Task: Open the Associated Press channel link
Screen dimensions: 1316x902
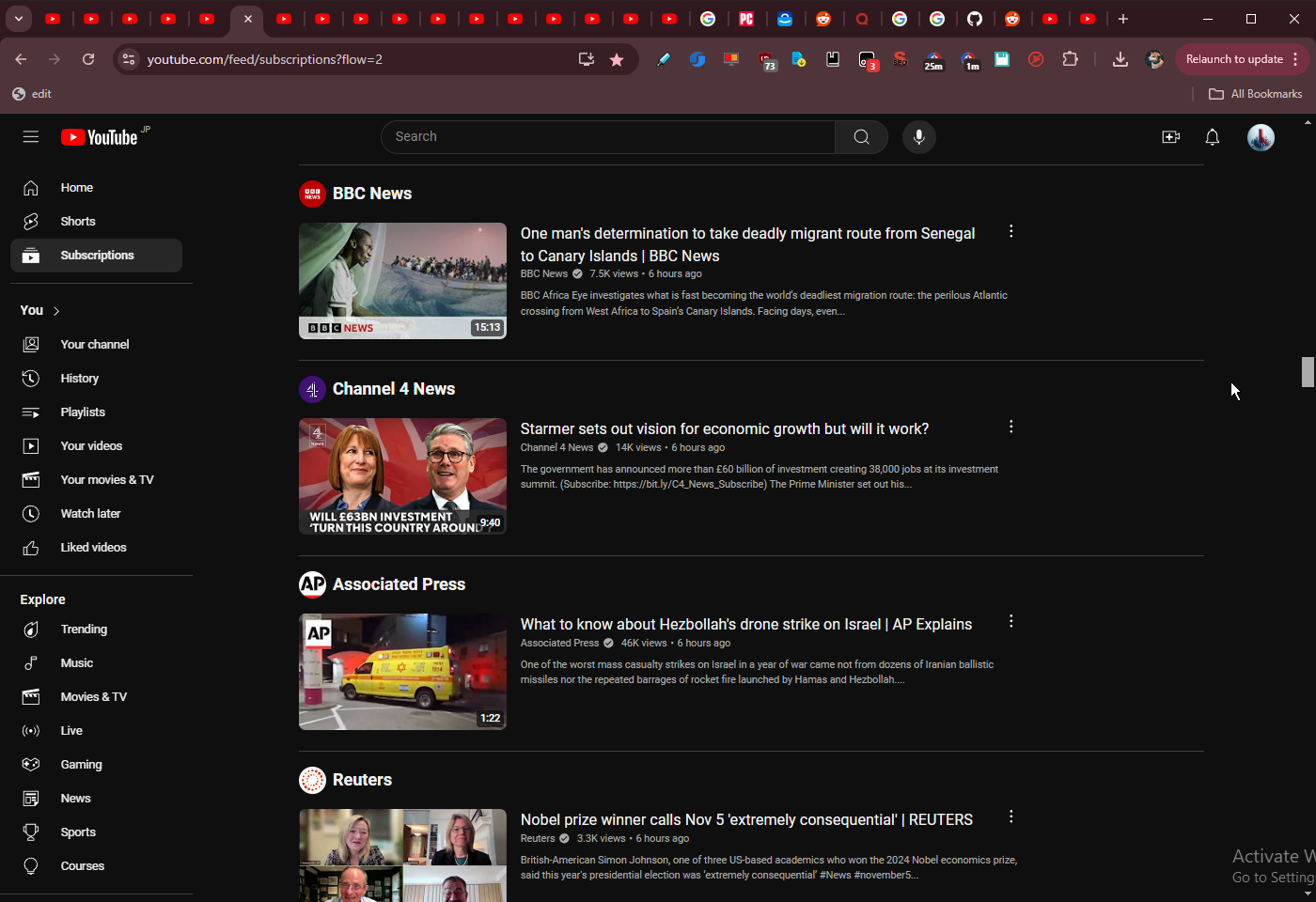Action: pyautogui.click(x=399, y=584)
